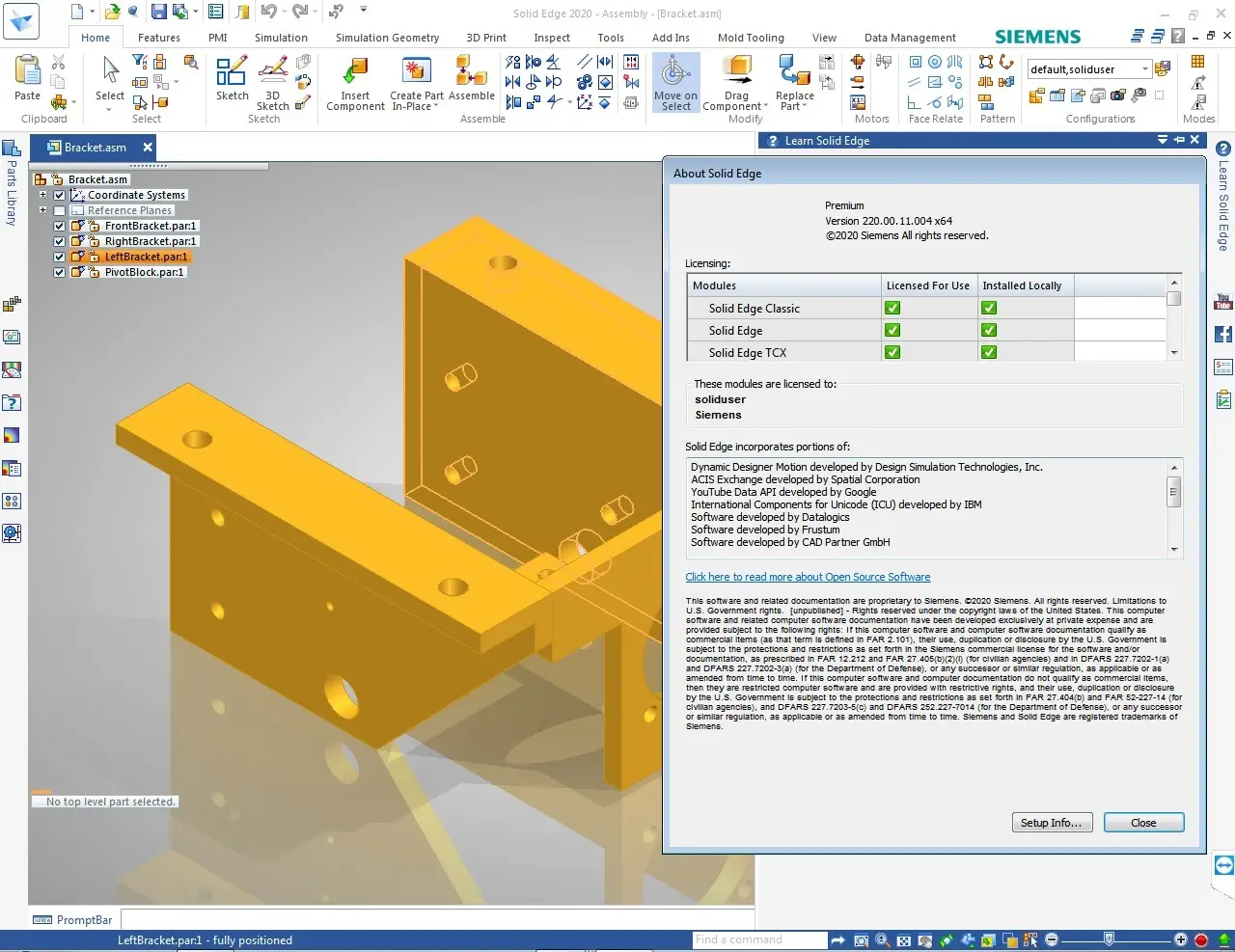Click the help question-mark icon near ribbon
Screen dimensions: 1235x952
[1178, 36]
